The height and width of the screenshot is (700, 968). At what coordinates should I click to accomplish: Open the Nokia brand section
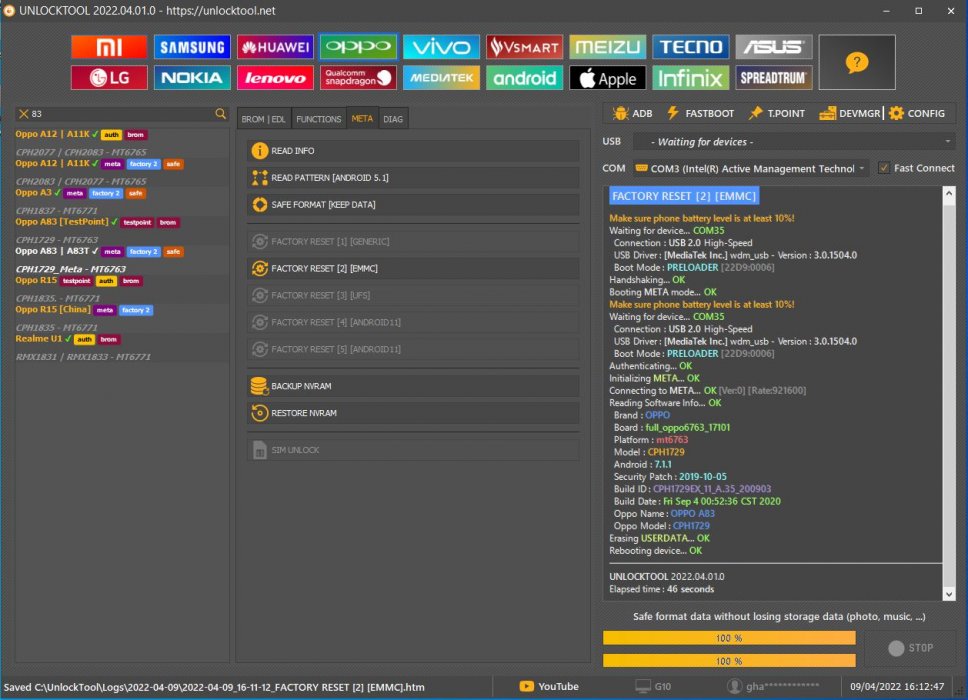tap(192, 78)
